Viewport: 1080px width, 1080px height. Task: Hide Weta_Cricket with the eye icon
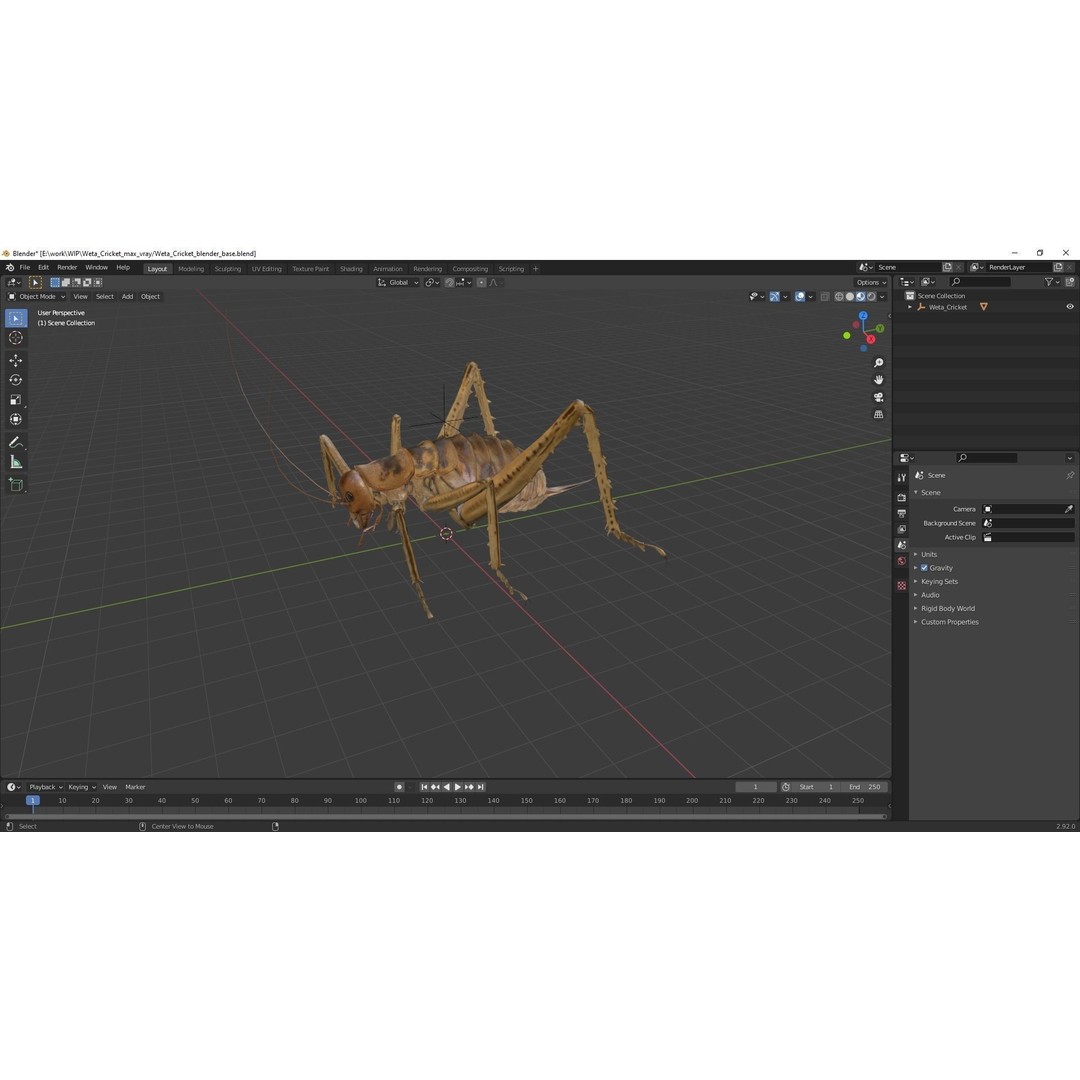point(1070,307)
